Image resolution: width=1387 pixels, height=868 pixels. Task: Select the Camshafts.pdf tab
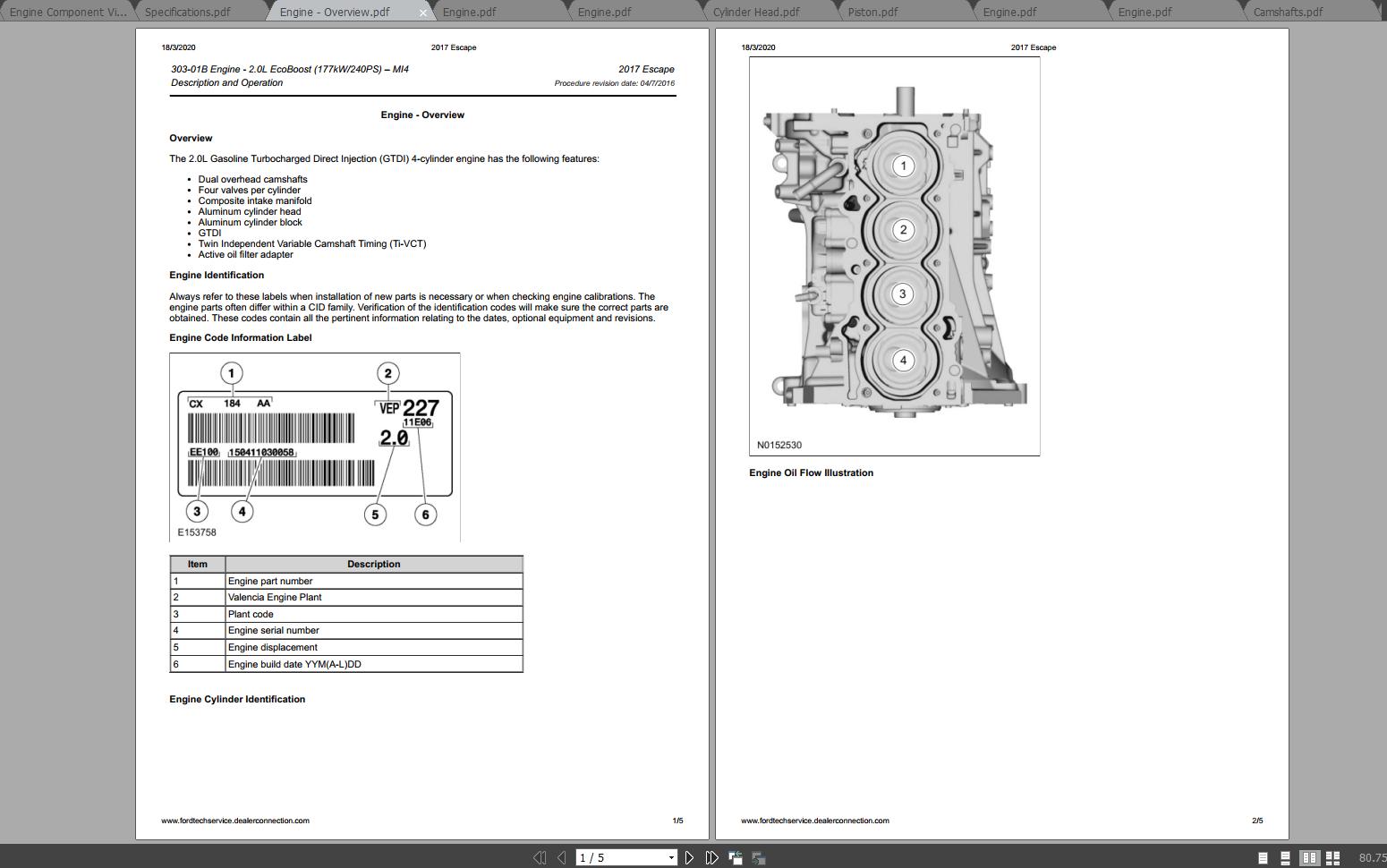[1289, 12]
